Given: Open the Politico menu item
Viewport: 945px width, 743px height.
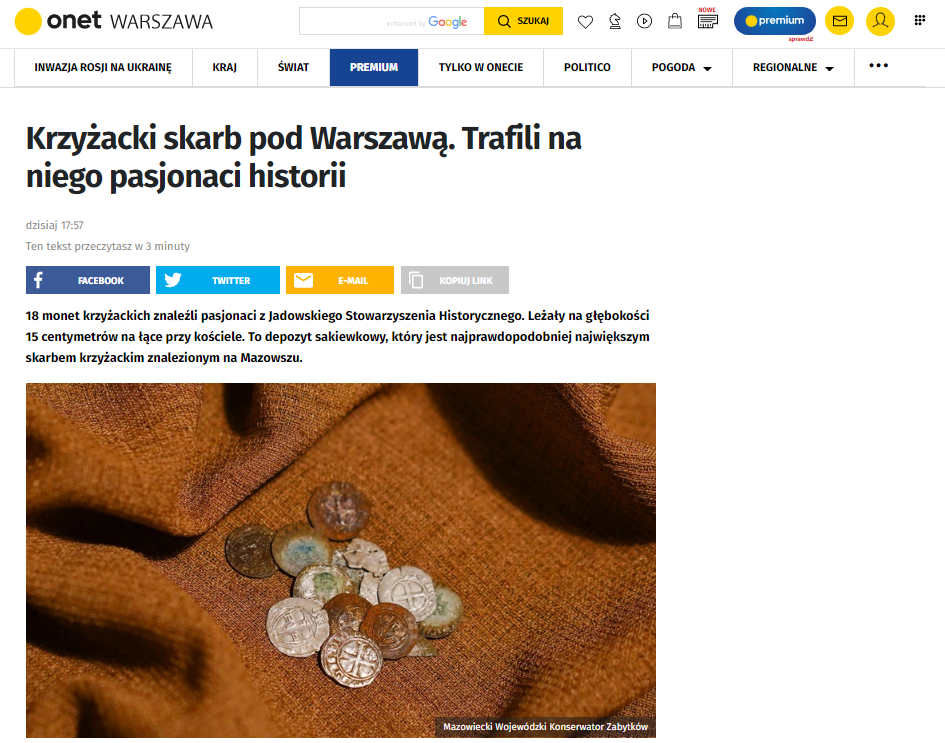Looking at the screenshot, I should pyautogui.click(x=587, y=67).
